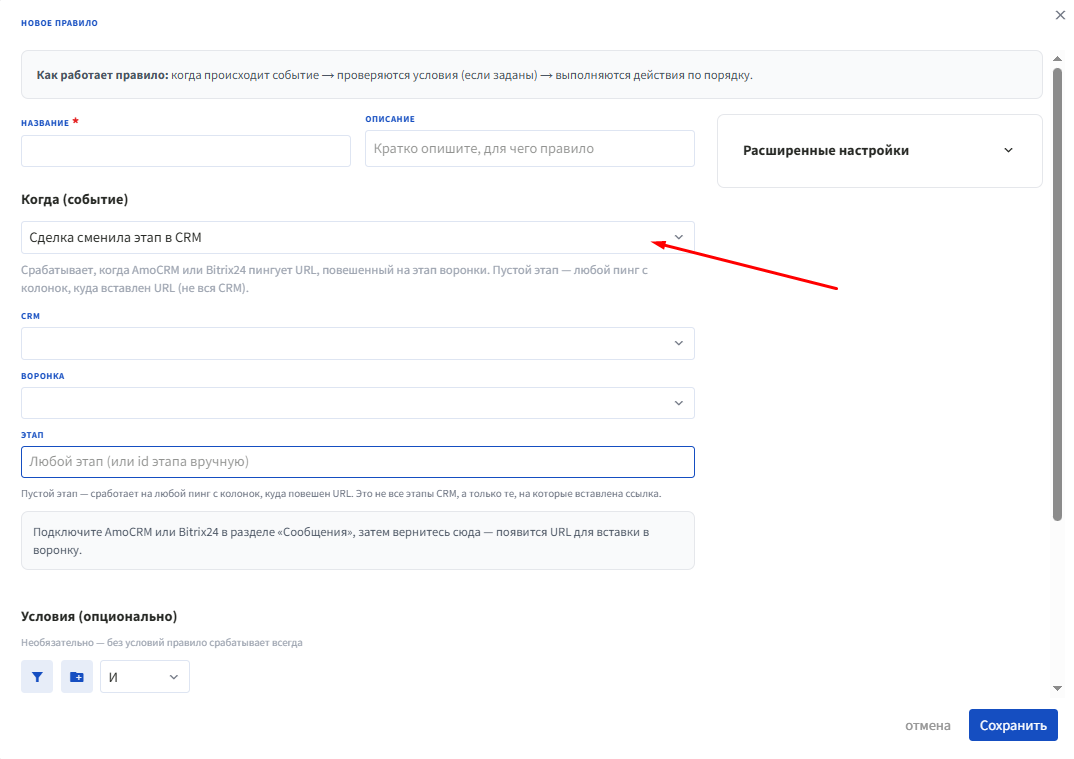Expand 'Расширенные настройки' panel

point(879,151)
